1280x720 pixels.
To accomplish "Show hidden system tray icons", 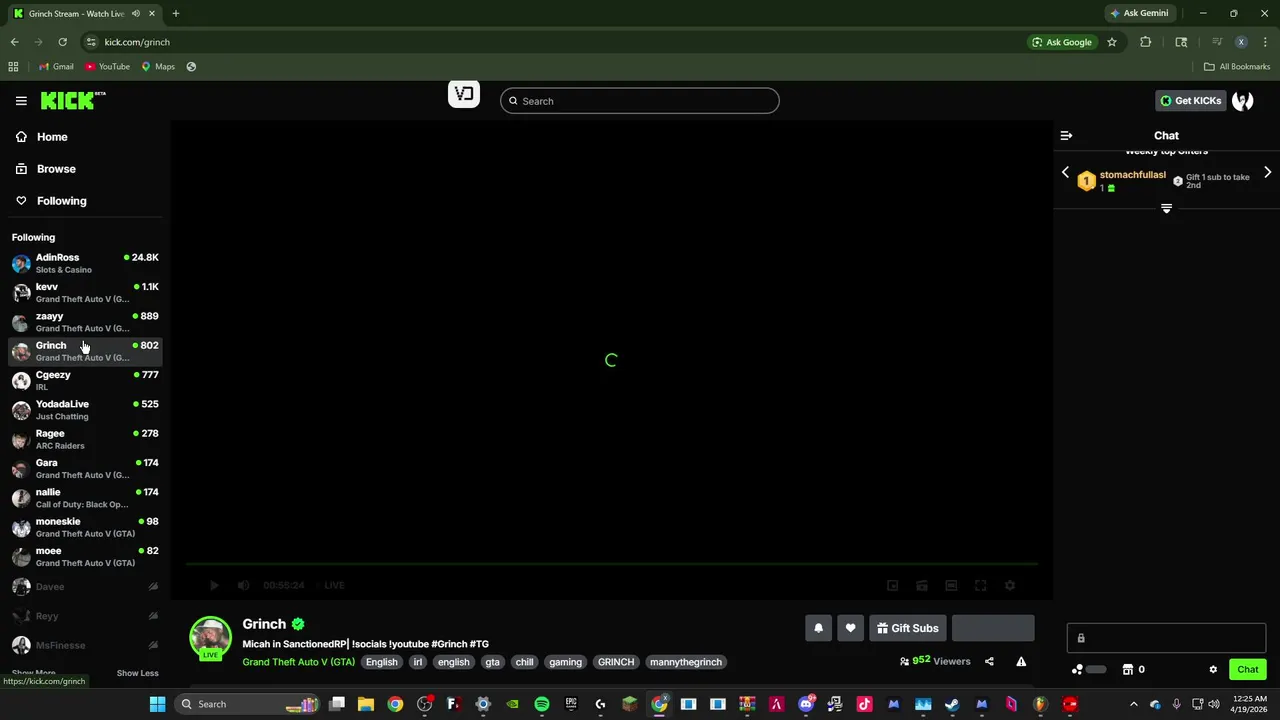I will tap(1133, 704).
